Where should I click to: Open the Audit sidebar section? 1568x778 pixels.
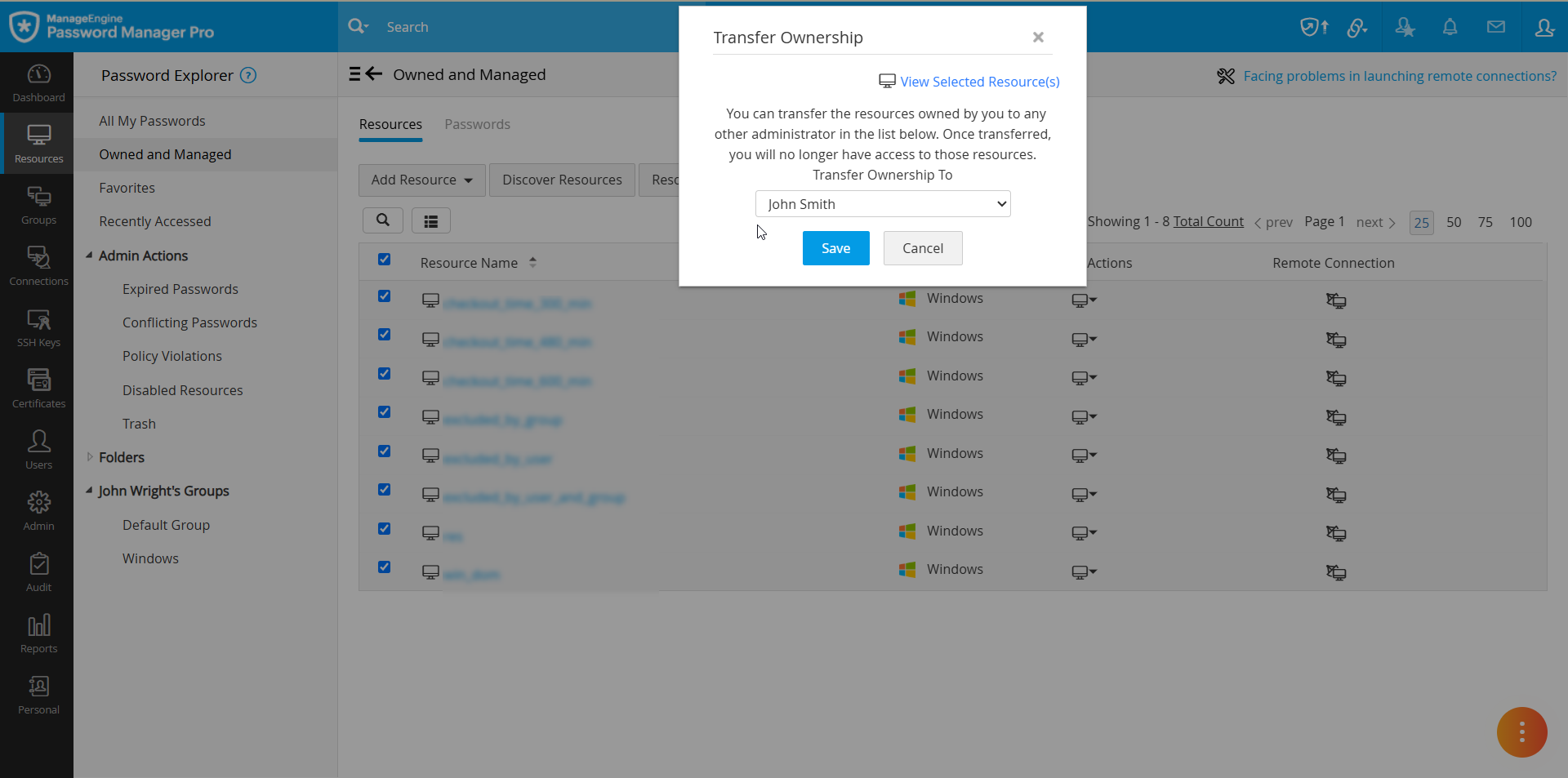38,573
